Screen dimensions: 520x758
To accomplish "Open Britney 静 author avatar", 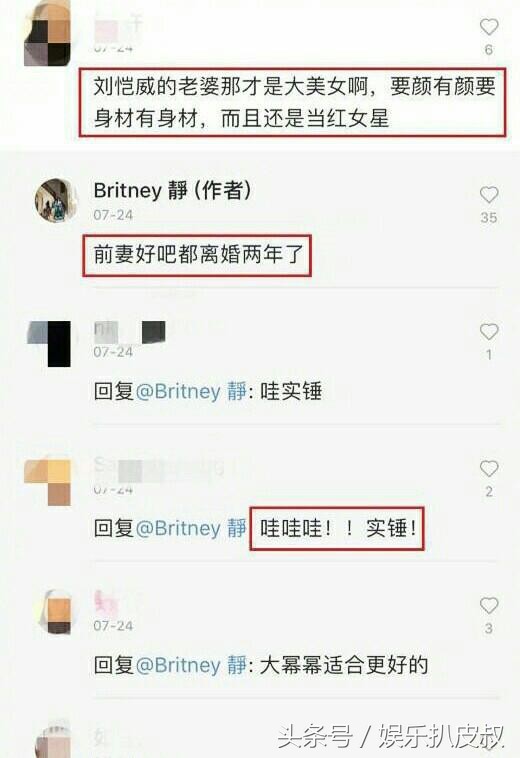I will pos(56,200).
